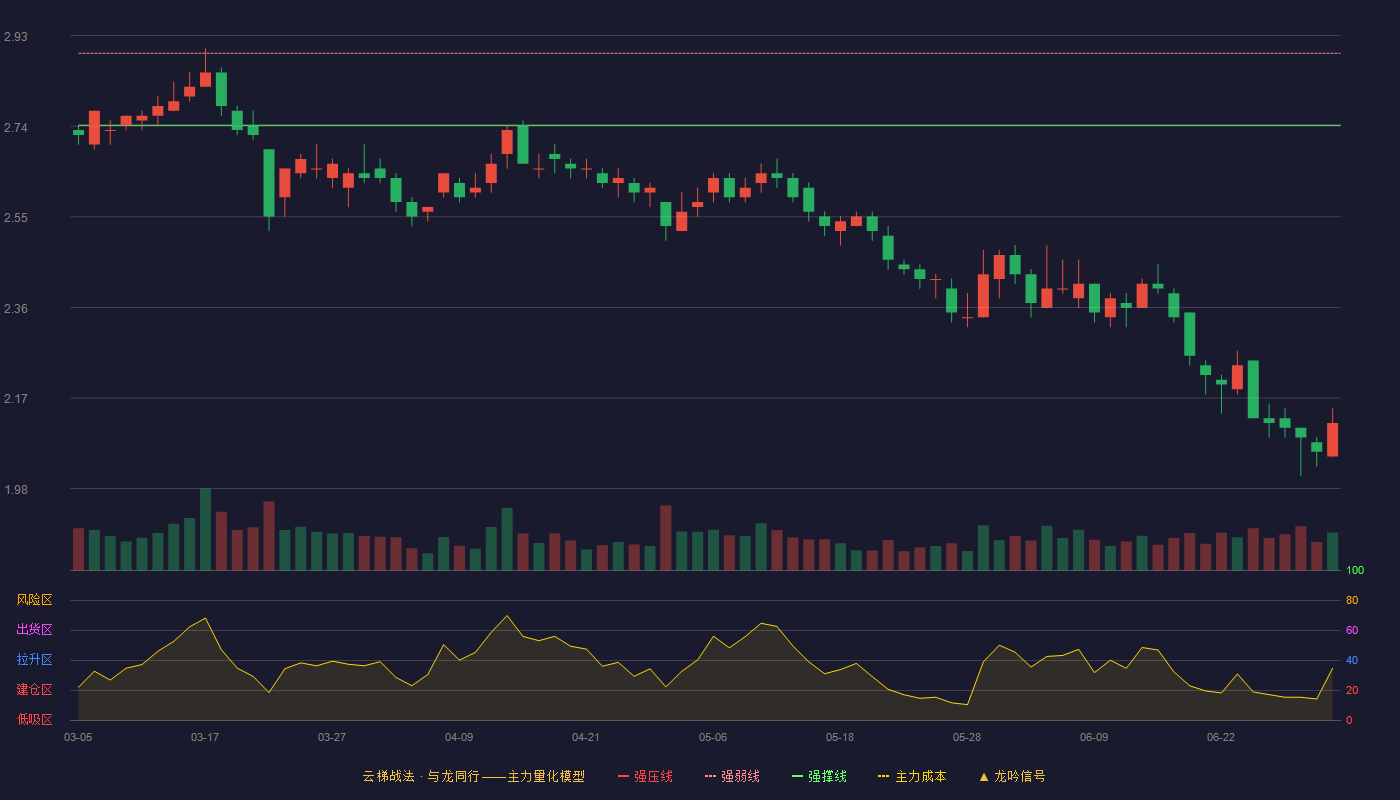Click the 03-17 date label
This screenshot has height=800, width=1400.
pos(205,737)
